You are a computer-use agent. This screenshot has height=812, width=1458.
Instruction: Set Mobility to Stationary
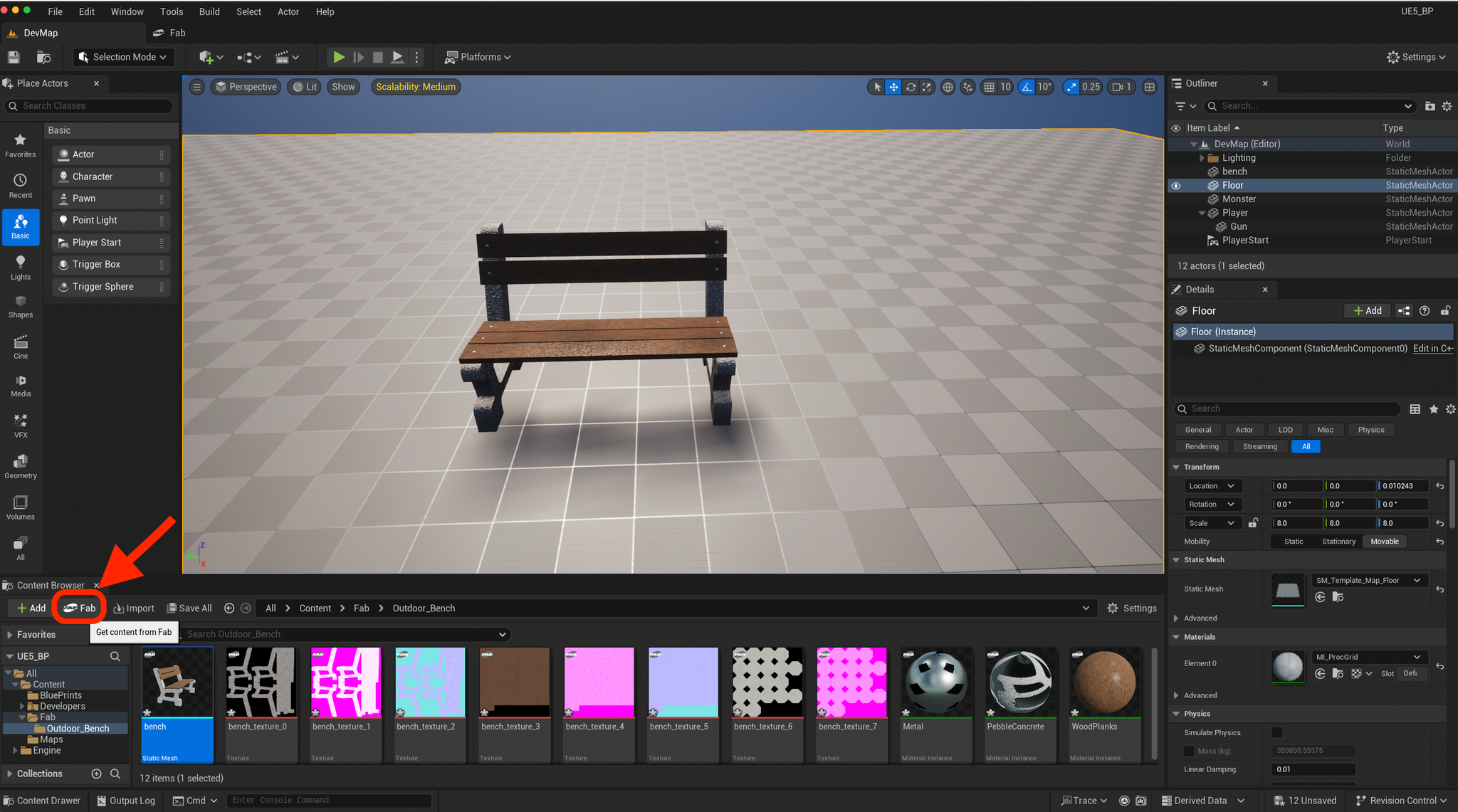point(1338,542)
